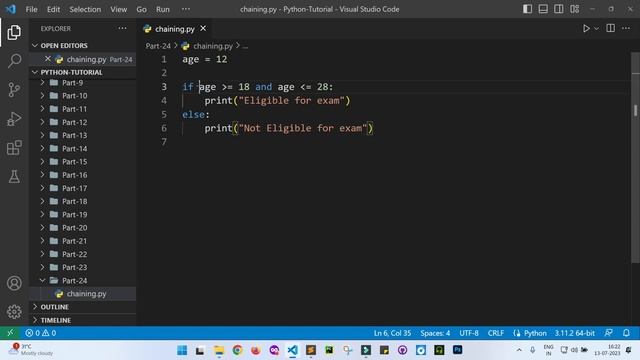This screenshot has width=640, height=360.
Task: Toggle the secondary side bar layout
Action: 559,9
